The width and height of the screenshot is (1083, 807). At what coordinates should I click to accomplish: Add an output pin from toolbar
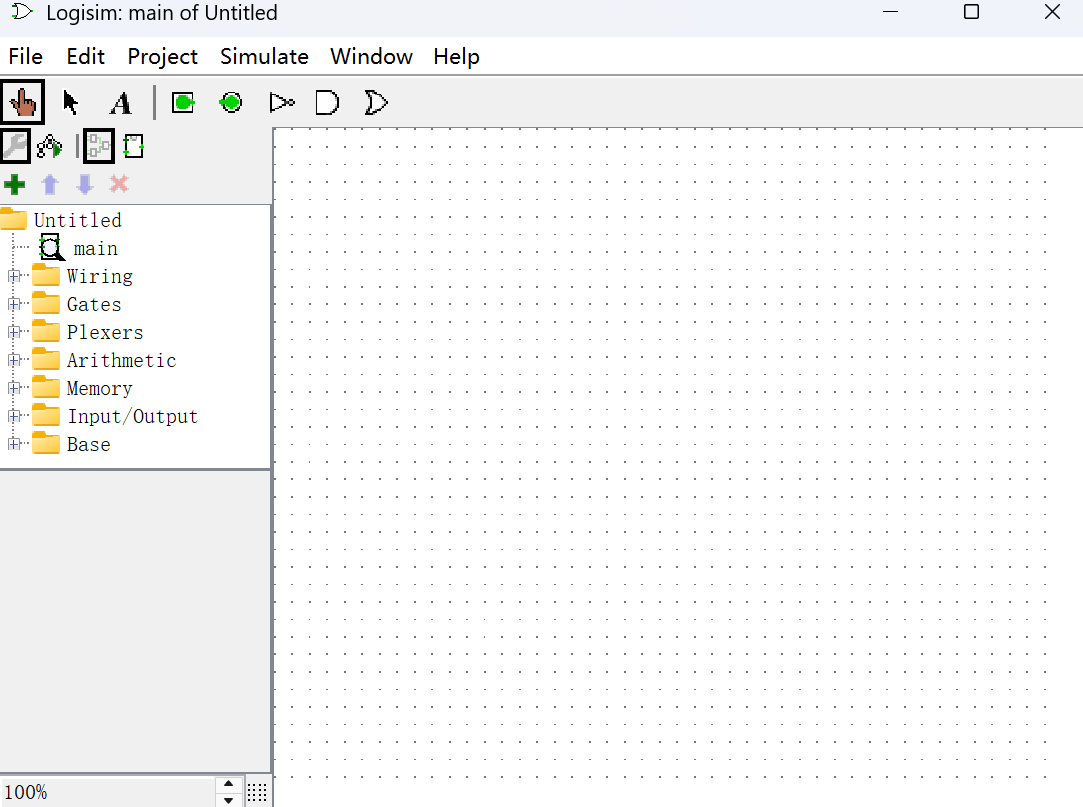tap(231, 102)
